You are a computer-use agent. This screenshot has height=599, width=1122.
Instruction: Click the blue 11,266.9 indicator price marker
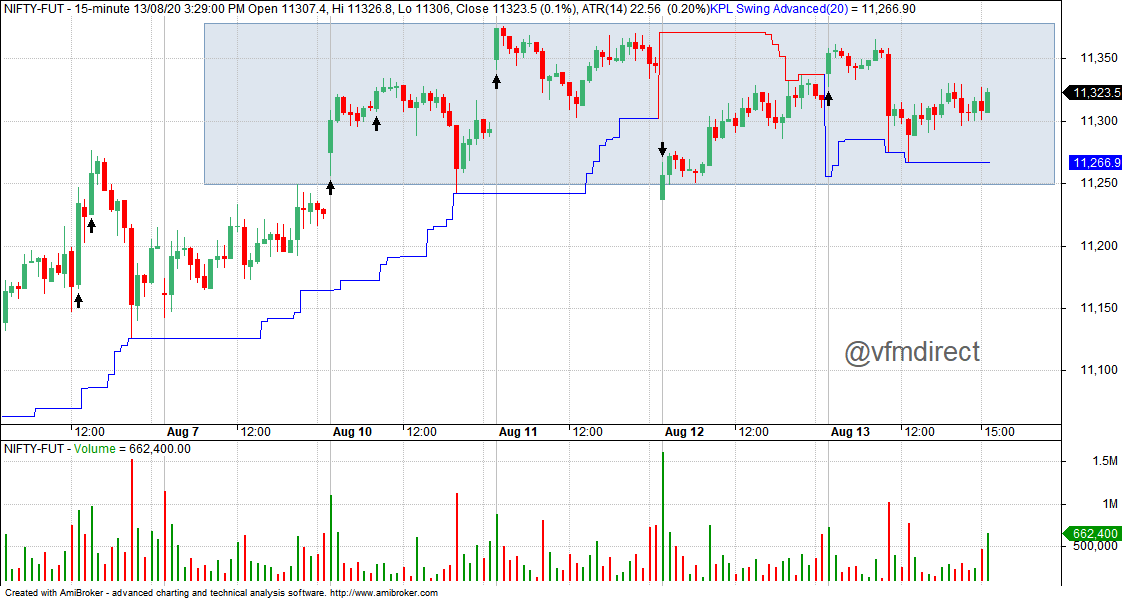point(1092,161)
